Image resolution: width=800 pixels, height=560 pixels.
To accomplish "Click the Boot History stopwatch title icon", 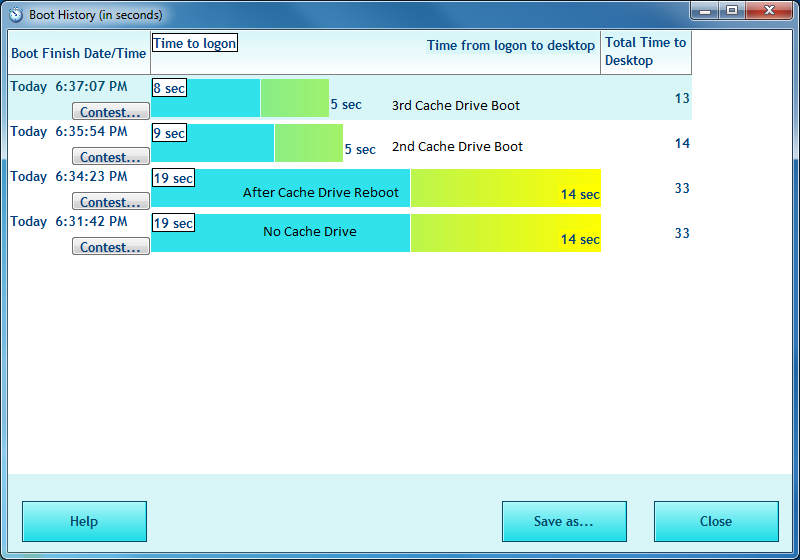I will point(16,15).
